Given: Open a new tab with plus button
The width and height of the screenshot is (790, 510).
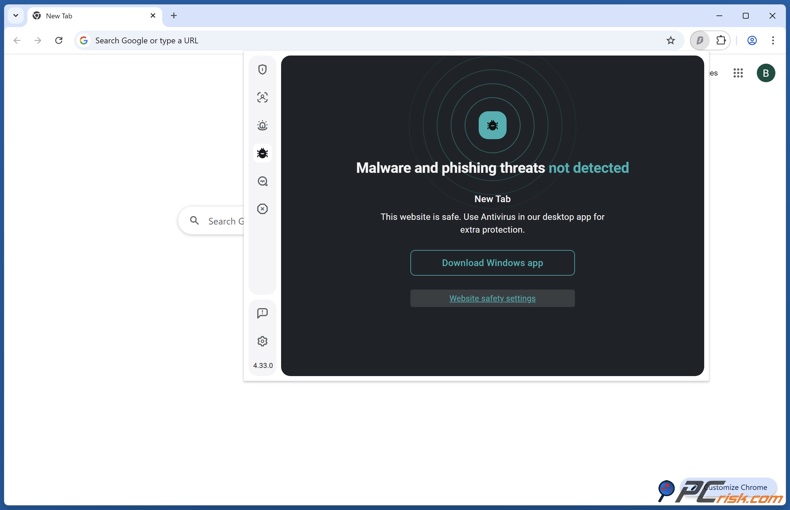Looking at the screenshot, I should point(173,16).
